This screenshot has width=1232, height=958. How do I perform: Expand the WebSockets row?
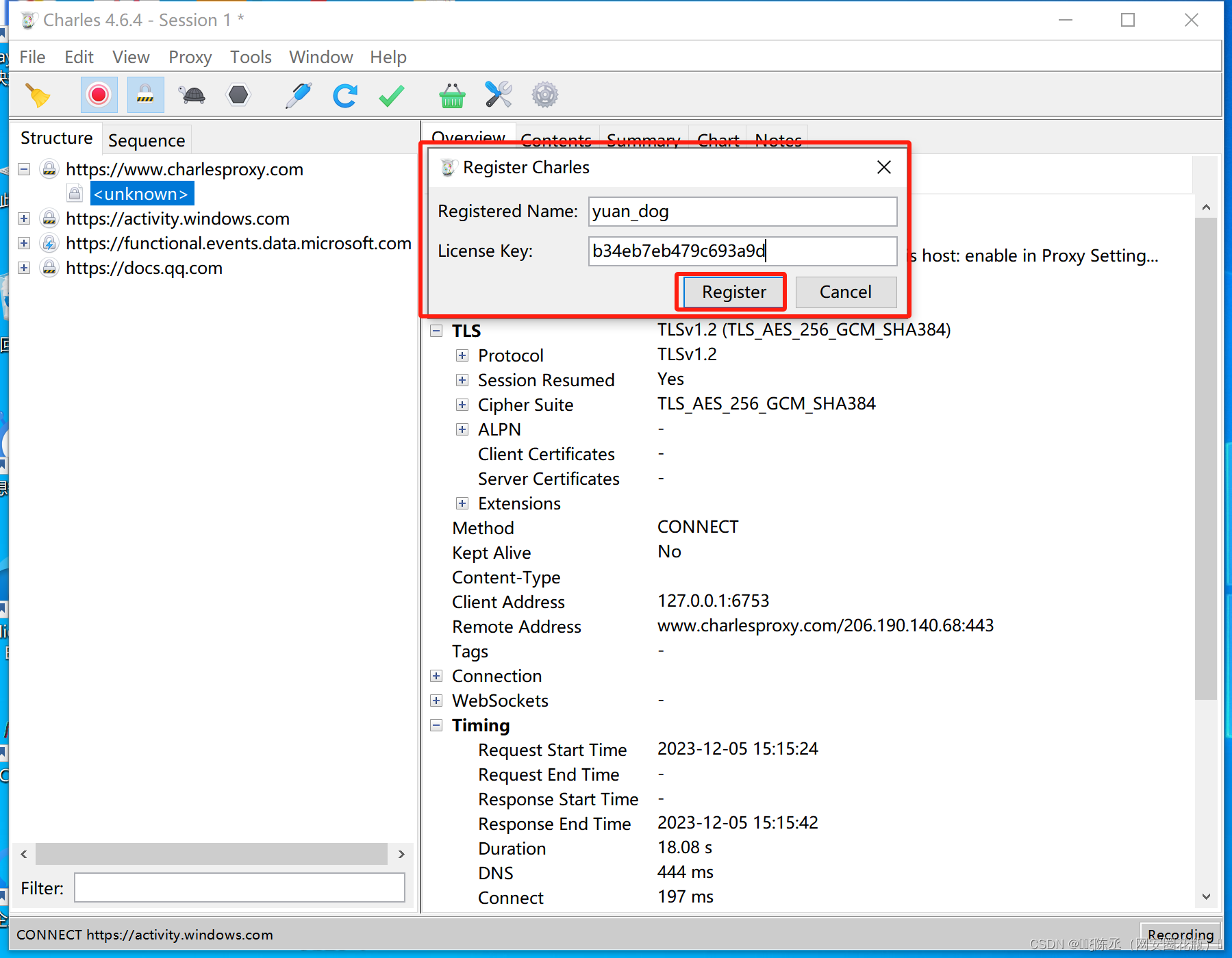(x=436, y=701)
